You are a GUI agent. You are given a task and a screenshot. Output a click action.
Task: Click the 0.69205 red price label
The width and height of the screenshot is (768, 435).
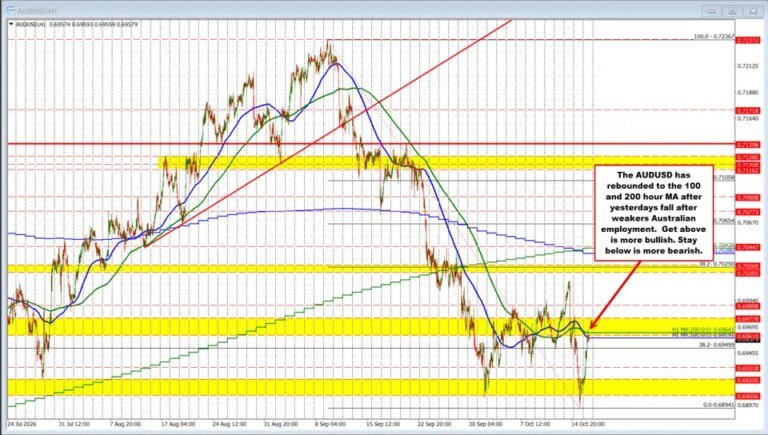(x=748, y=380)
